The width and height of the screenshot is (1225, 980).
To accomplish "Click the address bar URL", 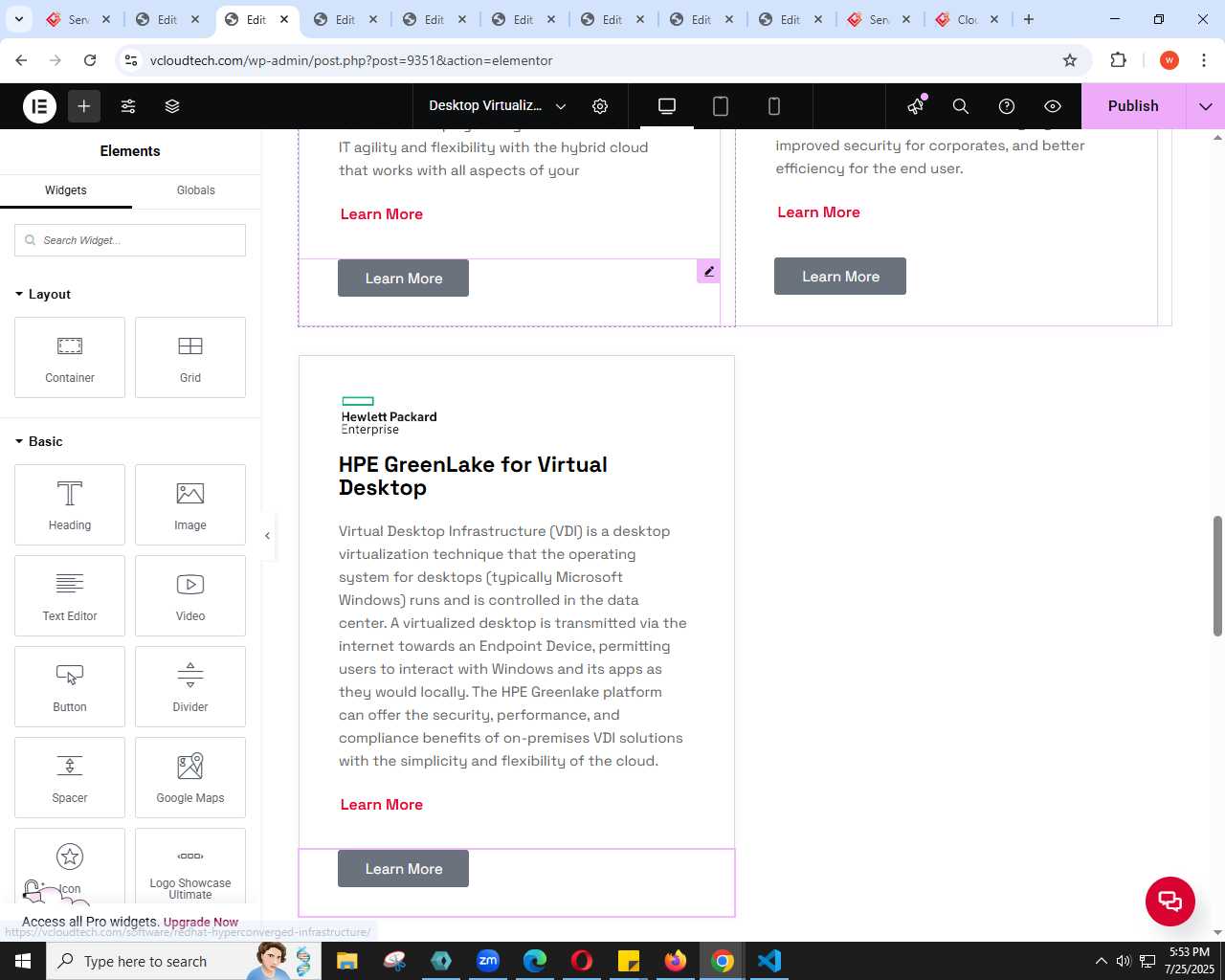I will click(351, 60).
